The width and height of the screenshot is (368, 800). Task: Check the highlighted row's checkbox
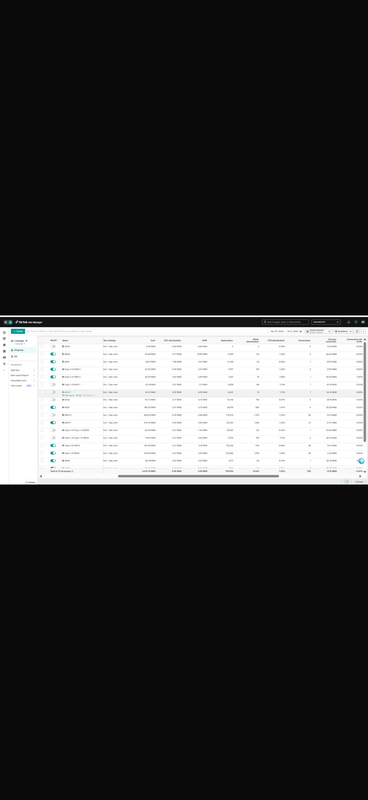click(42, 392)
